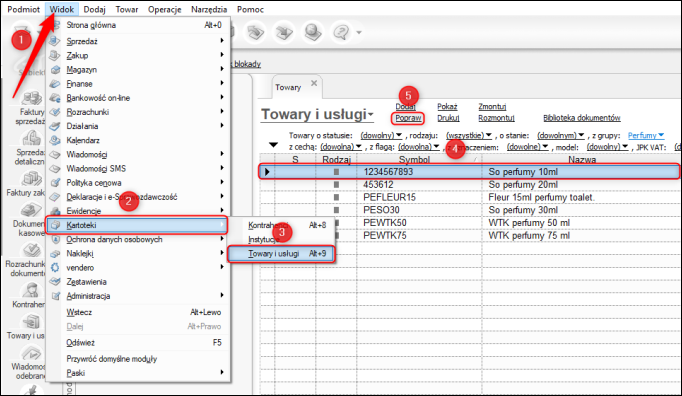Open Kalendarz from the menu
The image size is (682, 396).
[x=138, y=140]
